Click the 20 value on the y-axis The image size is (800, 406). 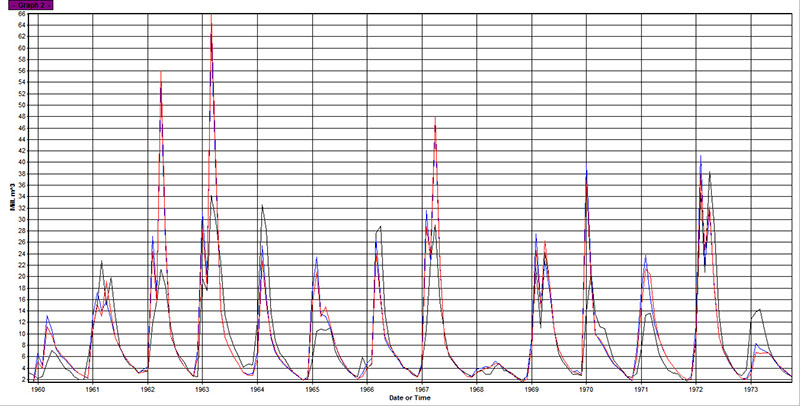click(23, 277)
